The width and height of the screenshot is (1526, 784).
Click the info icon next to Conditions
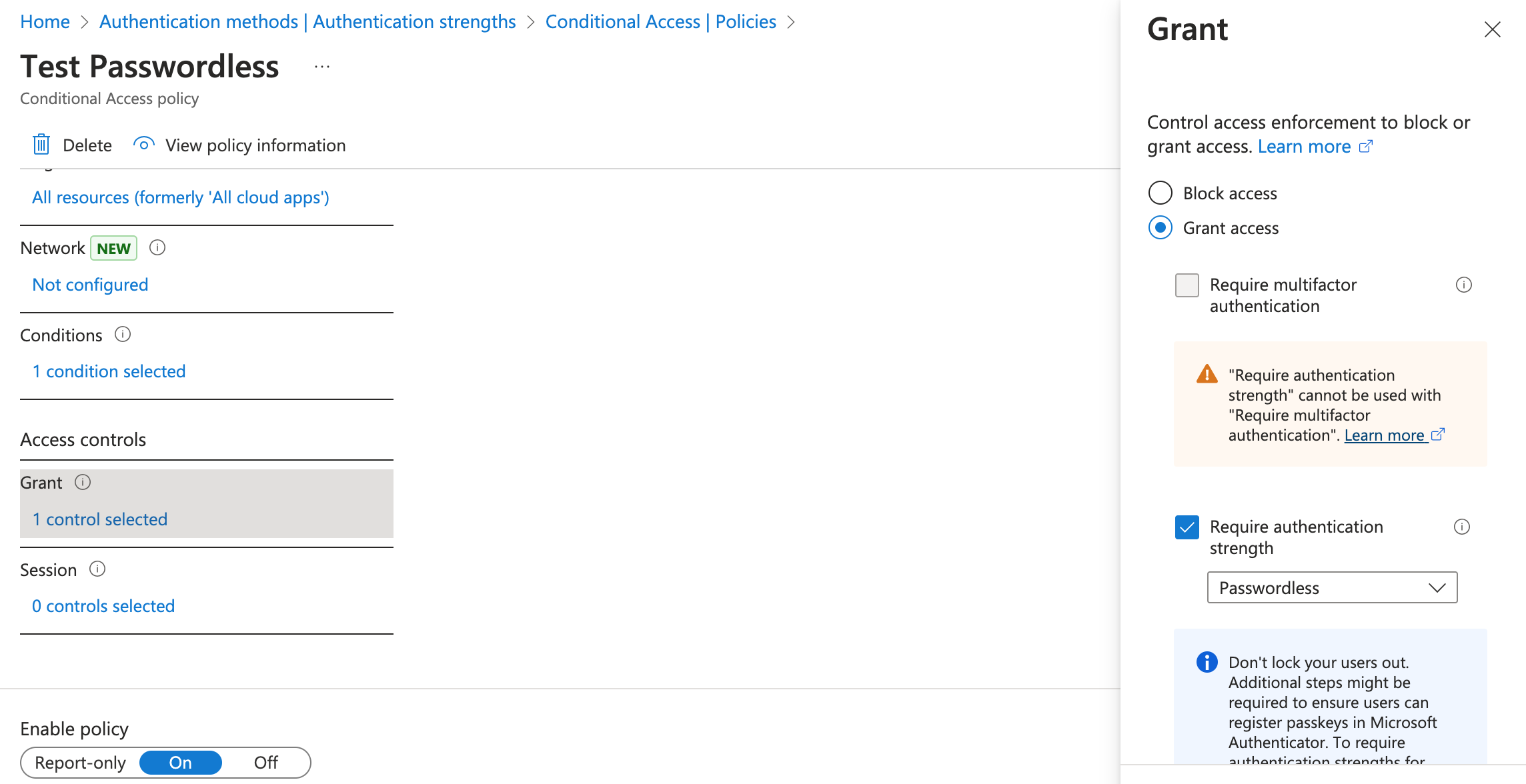[x=123, y=334]
